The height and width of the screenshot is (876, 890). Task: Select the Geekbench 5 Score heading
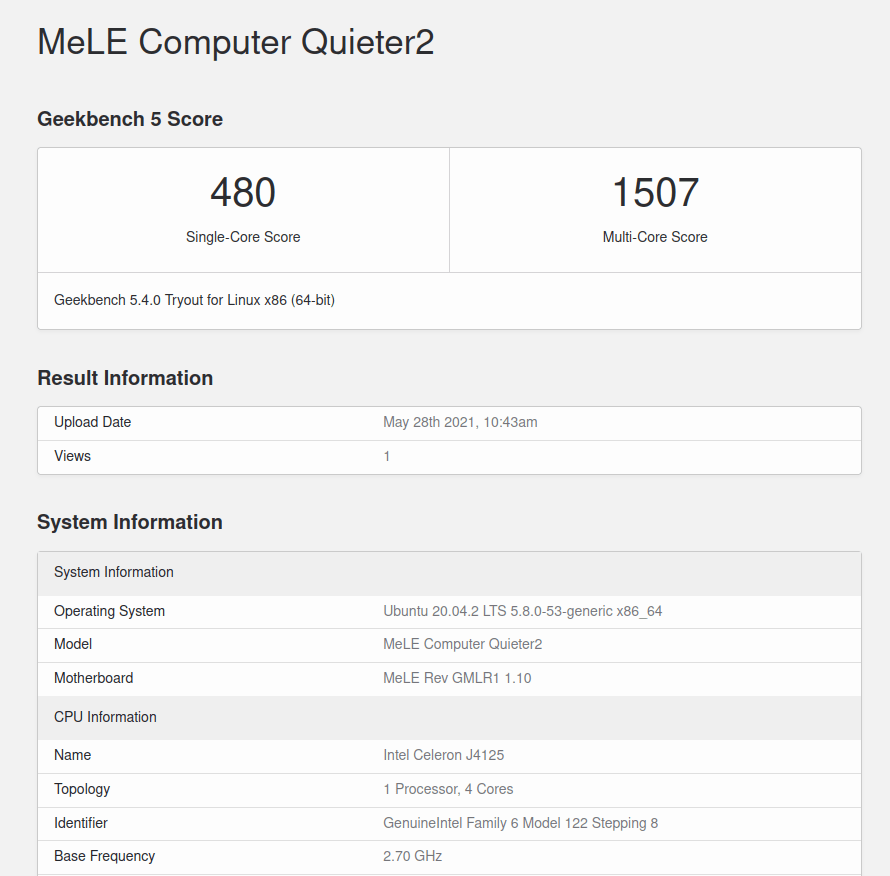(130, 119)
